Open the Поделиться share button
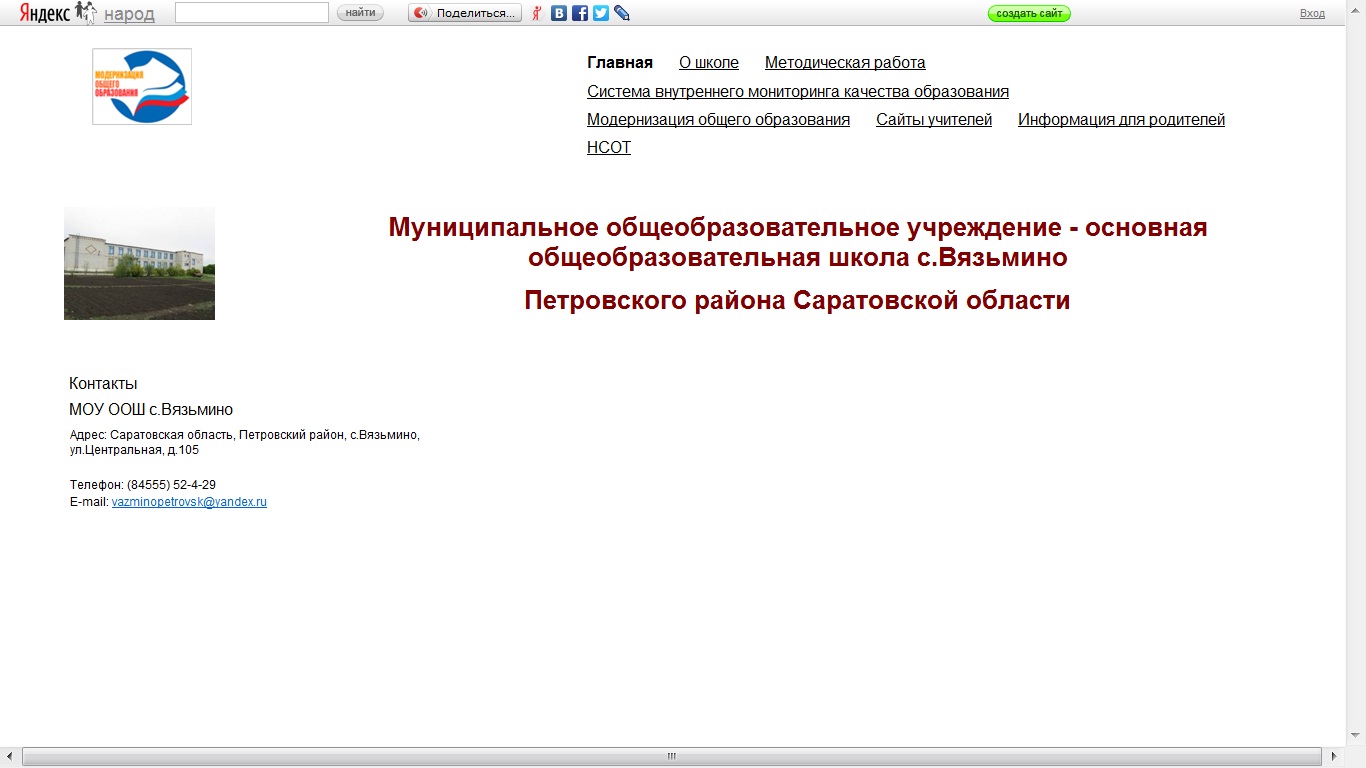 [465, 13]
